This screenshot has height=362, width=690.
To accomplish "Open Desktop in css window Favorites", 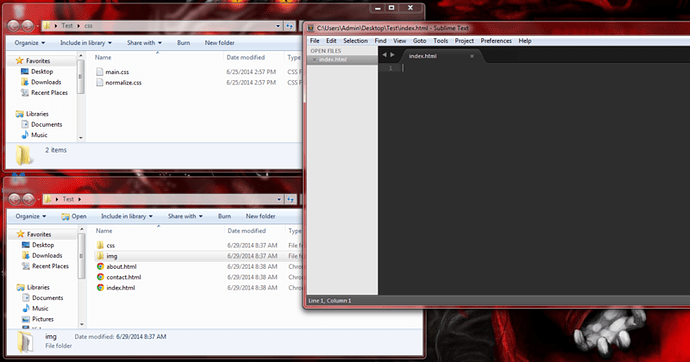I will click(42, 72).
